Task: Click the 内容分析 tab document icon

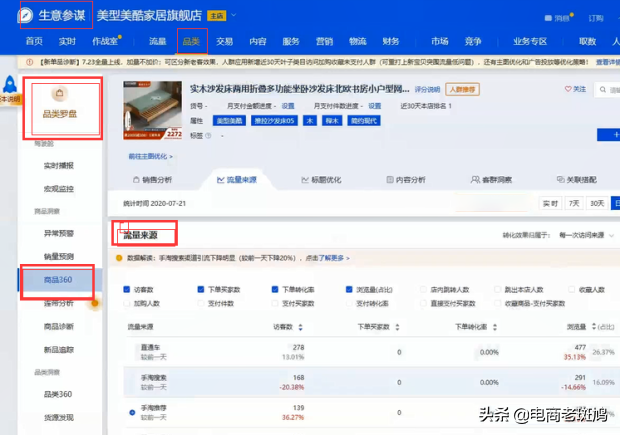Action: (x=389, y=180)
